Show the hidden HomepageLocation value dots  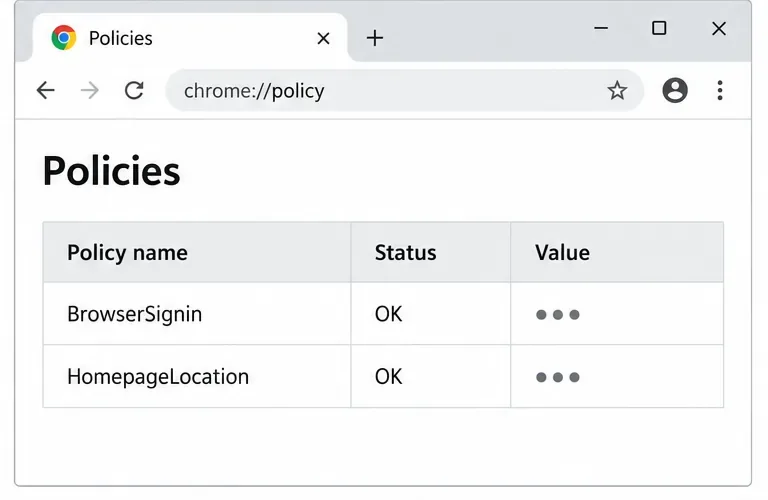point(558,377)
